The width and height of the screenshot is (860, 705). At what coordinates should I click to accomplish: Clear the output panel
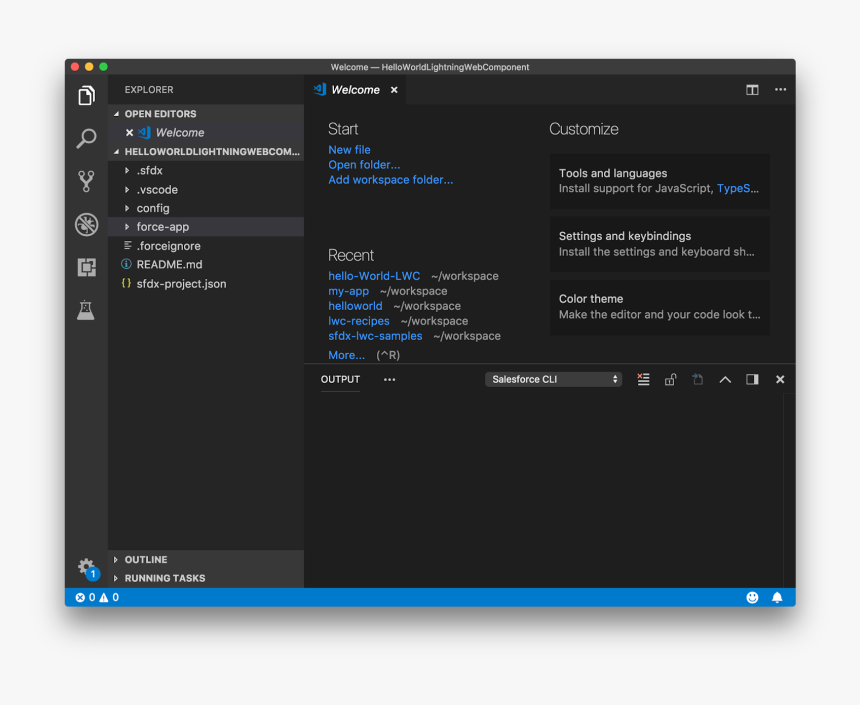click(643, 380)
